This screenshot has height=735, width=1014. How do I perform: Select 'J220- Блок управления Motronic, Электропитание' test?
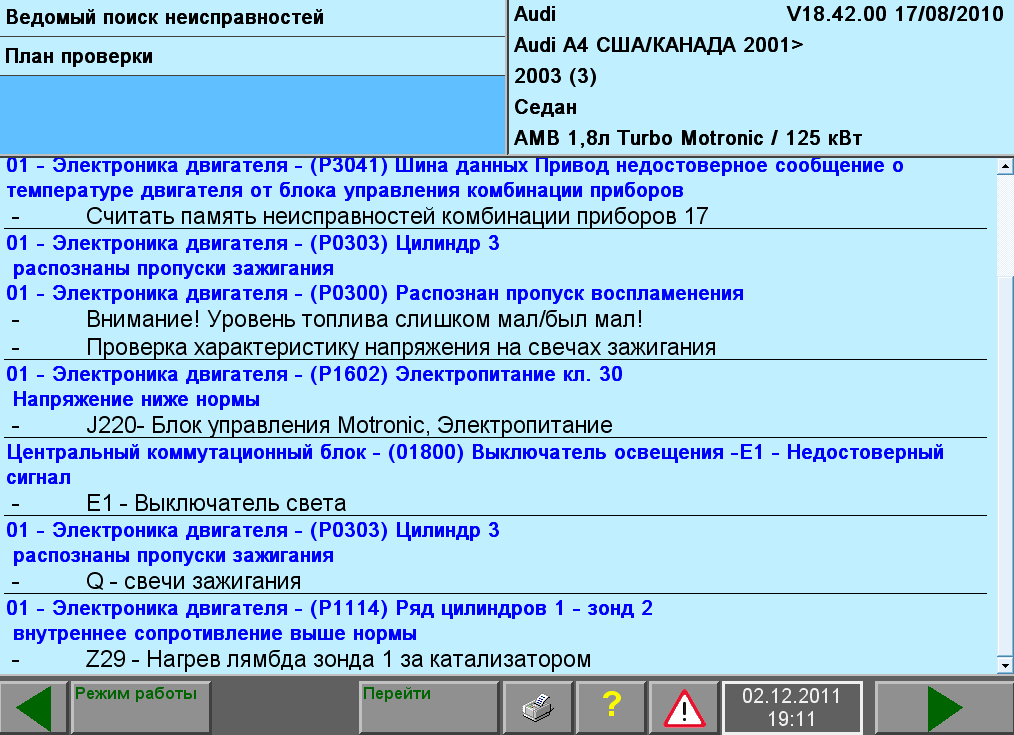tap(349, 425)
